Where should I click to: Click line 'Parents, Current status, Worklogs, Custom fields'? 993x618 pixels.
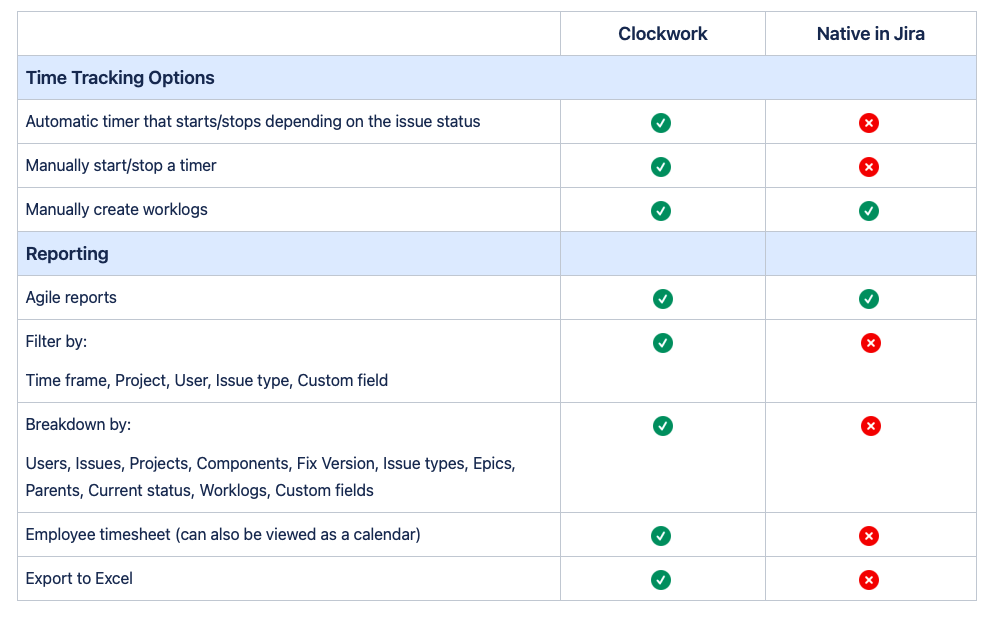pos(199,491)
